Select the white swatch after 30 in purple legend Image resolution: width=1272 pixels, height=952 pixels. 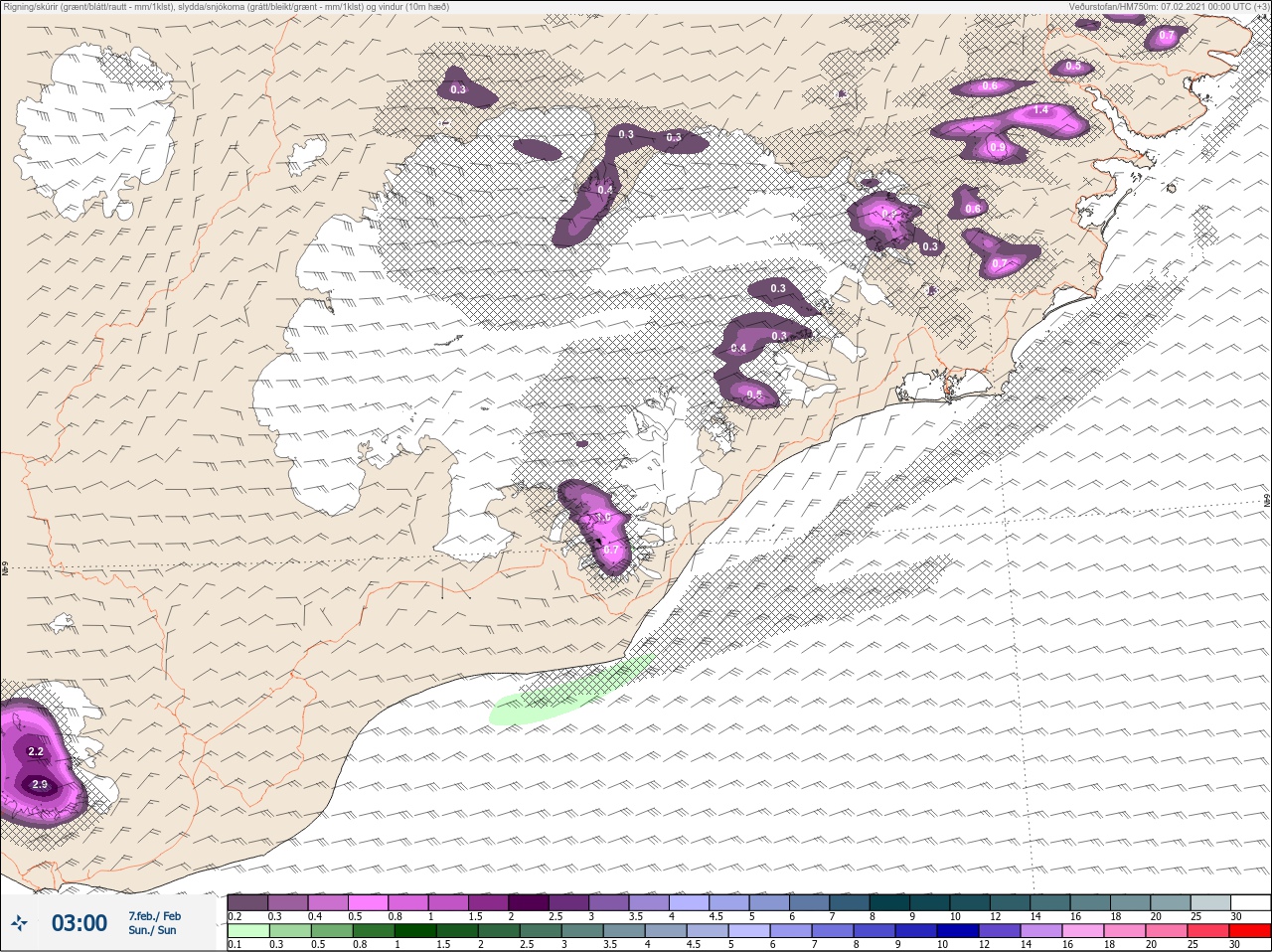click(1250, 902)
